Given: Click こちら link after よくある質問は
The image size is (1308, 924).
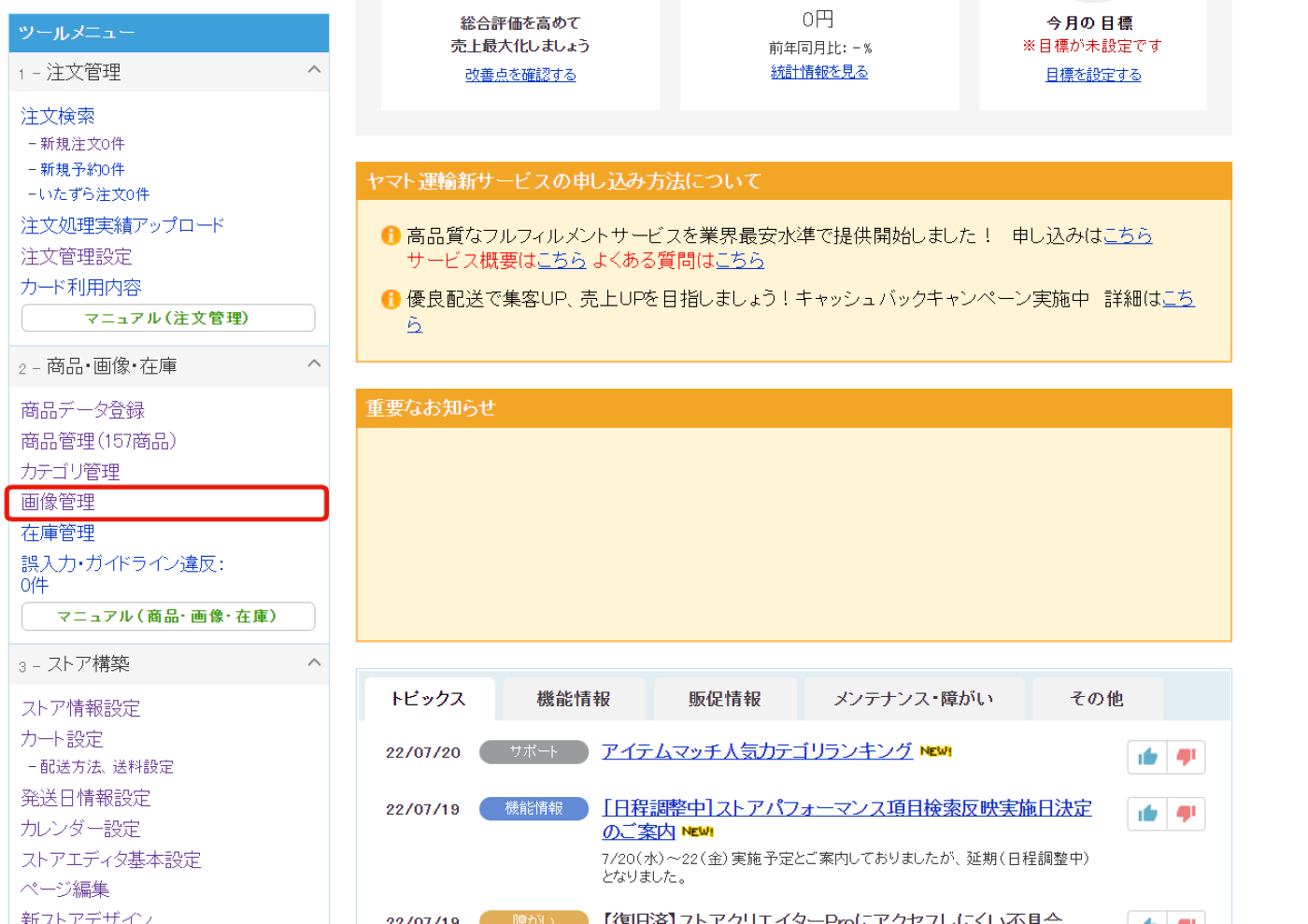Looking at the screenshot, I should (x=740, y=260).
